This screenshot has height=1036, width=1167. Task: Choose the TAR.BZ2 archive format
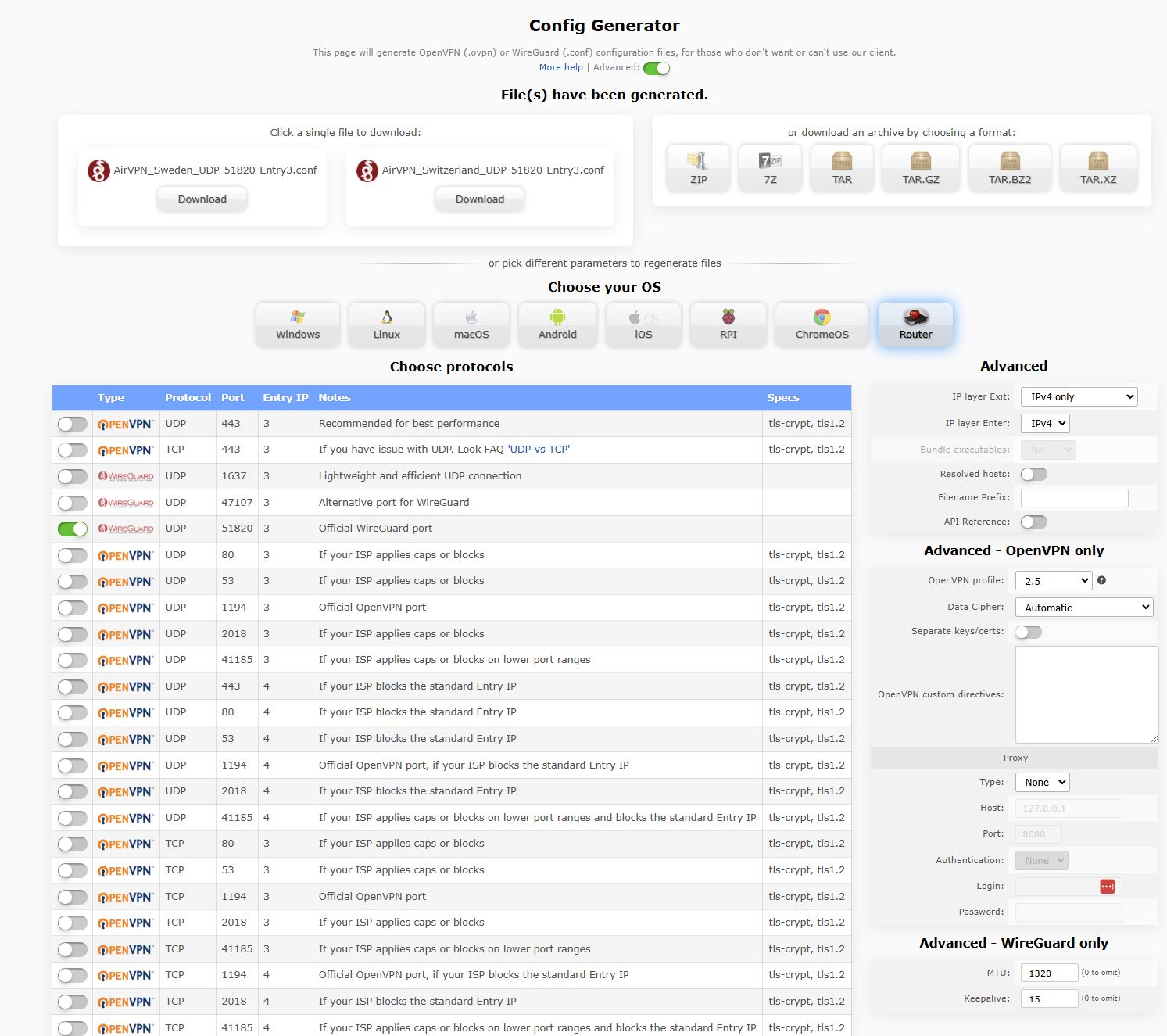pos(1010,168)
